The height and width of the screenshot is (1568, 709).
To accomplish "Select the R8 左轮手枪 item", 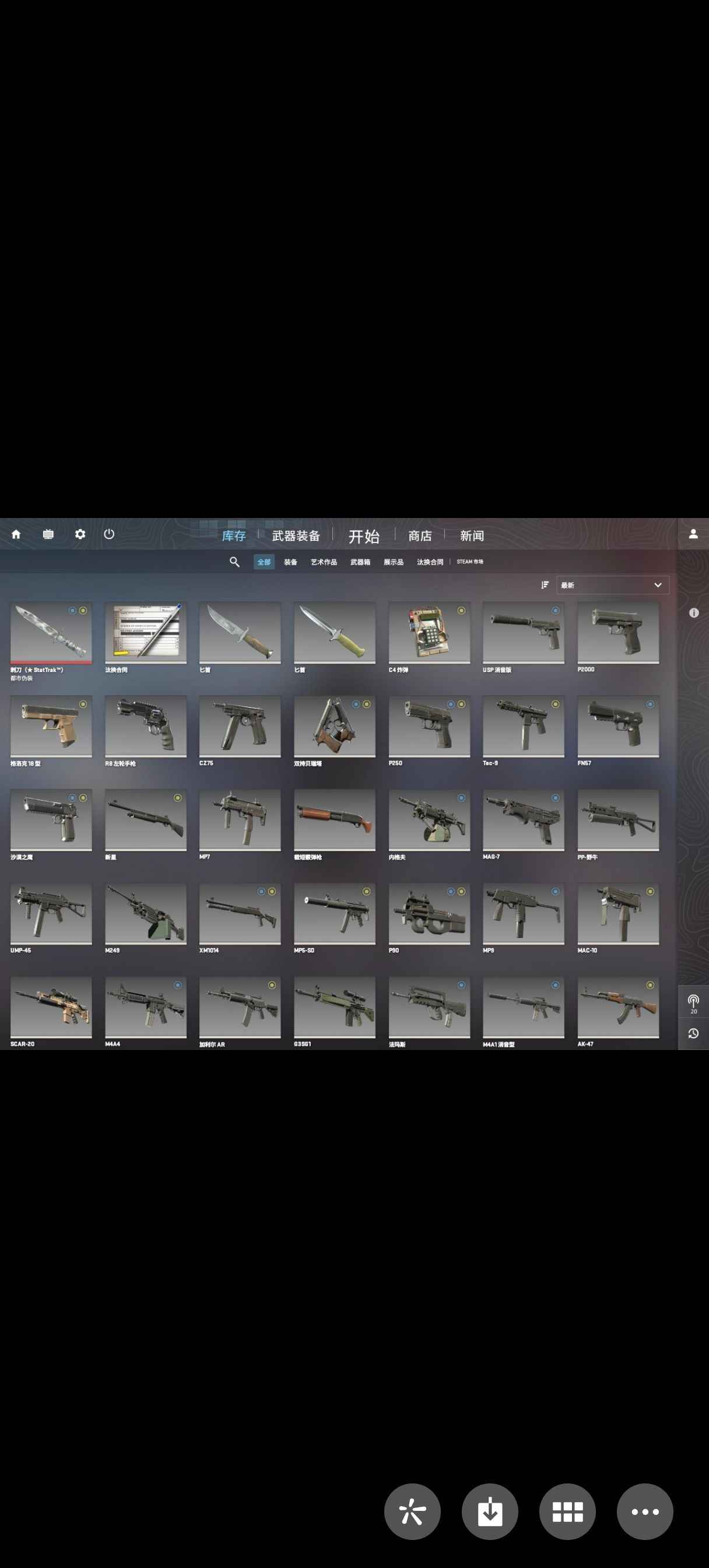I will point(145,731).
